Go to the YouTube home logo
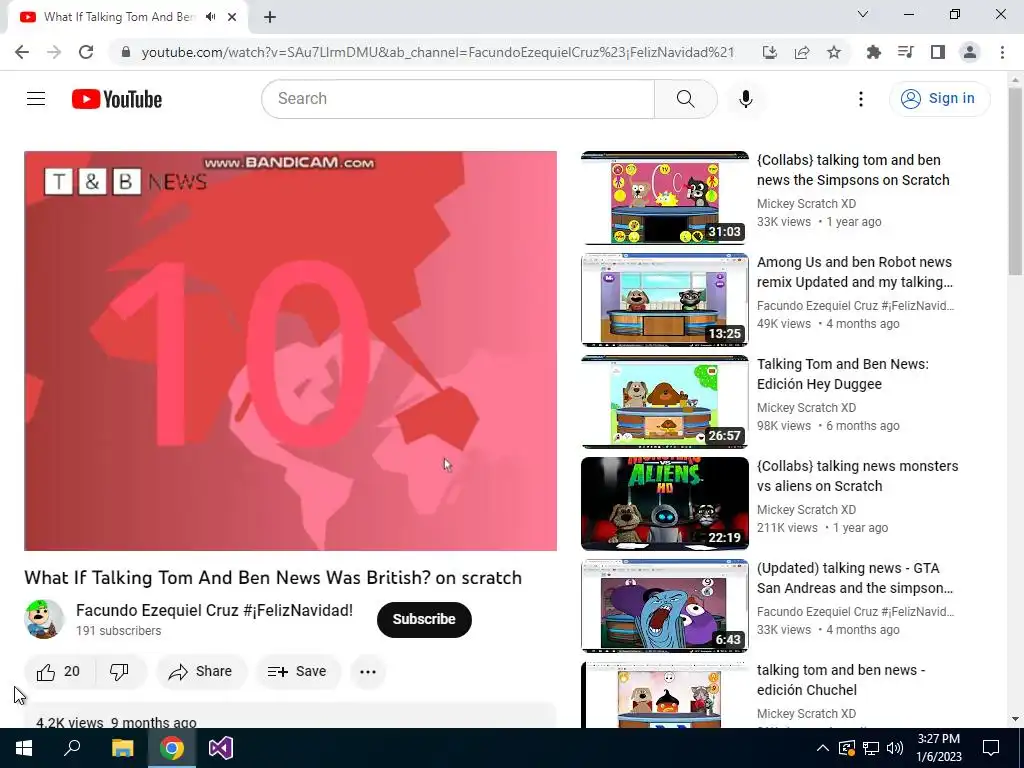The width and height of the screenshot is (1024, 768). coord(117,99)
